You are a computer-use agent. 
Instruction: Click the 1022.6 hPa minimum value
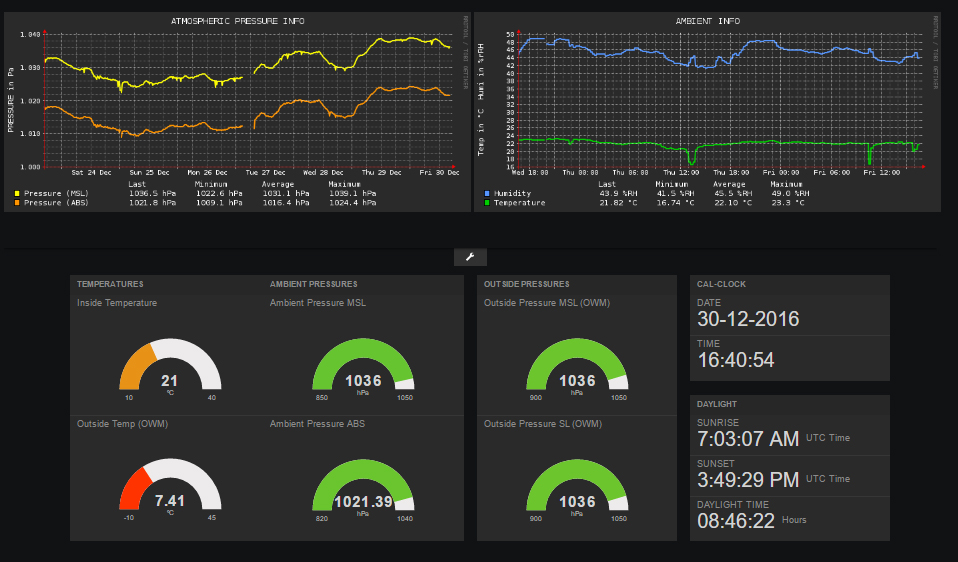[219, 194]
